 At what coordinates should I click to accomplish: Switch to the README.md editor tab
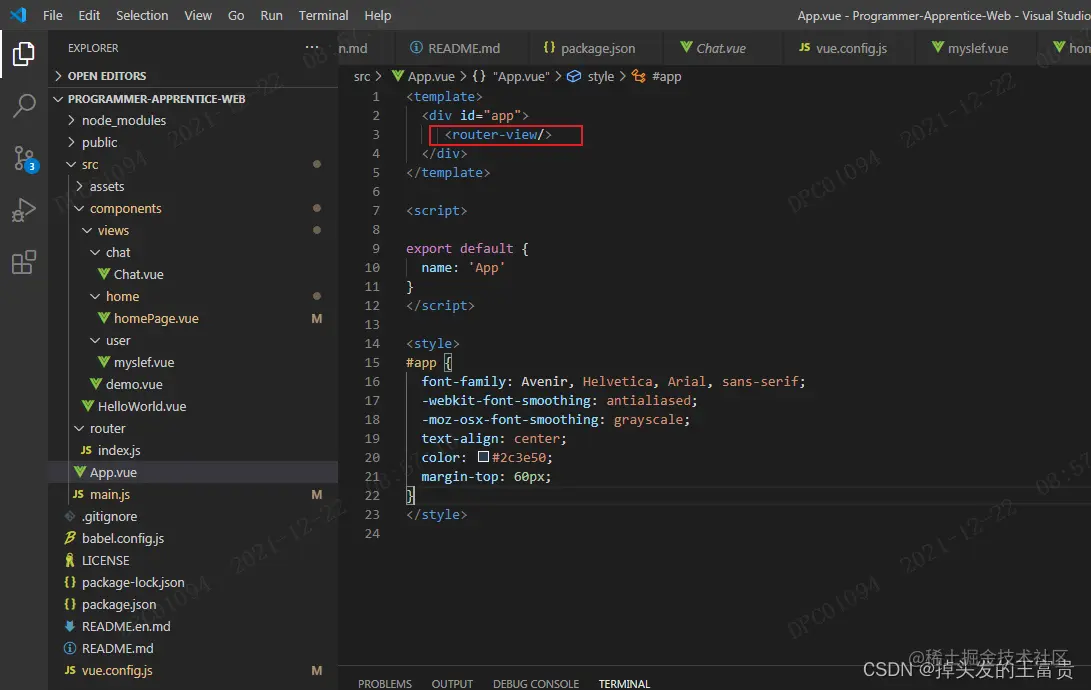click(462, 48)
